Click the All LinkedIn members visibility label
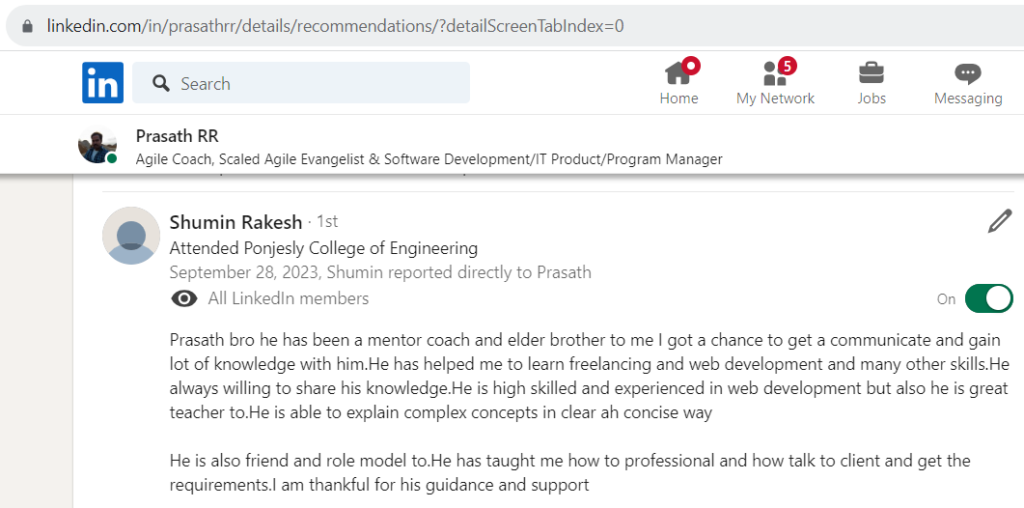The height and width of the screenshot is (508, 1024). (288, 298)
